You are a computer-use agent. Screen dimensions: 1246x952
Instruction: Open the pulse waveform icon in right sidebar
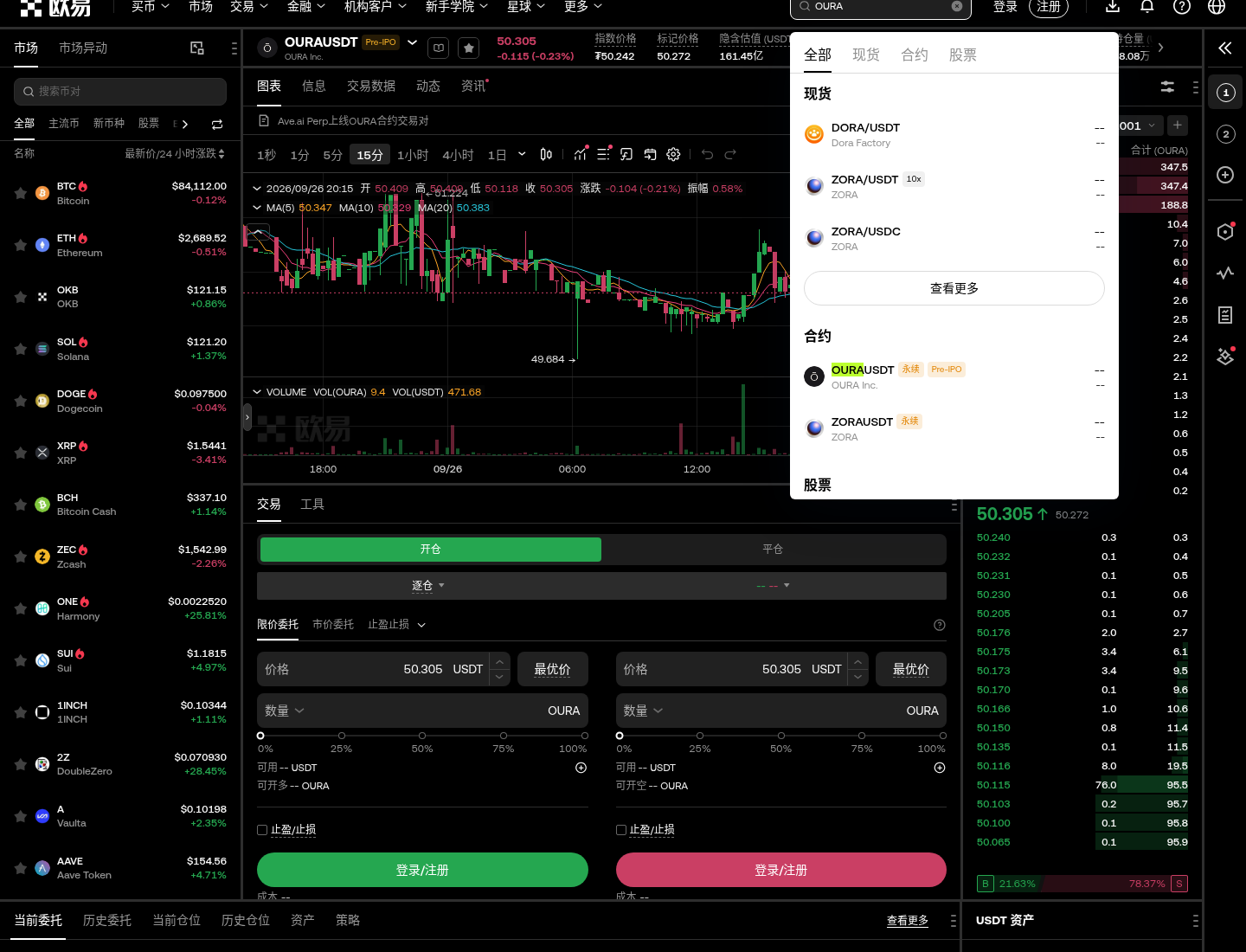point(1225,273)
